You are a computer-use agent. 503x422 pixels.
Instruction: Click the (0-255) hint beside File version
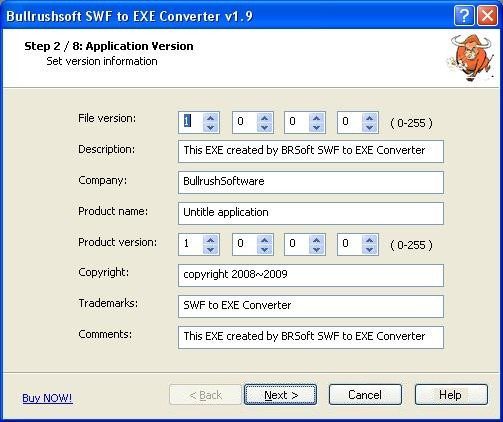(x=411, y=123)
